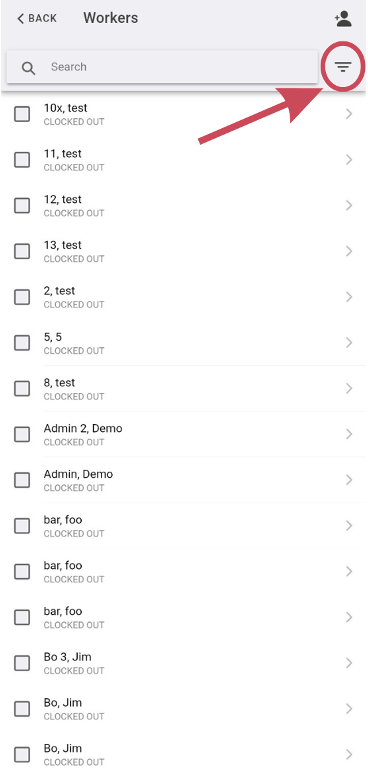
Task: Click the add worker icon
Action: (343, 19)
